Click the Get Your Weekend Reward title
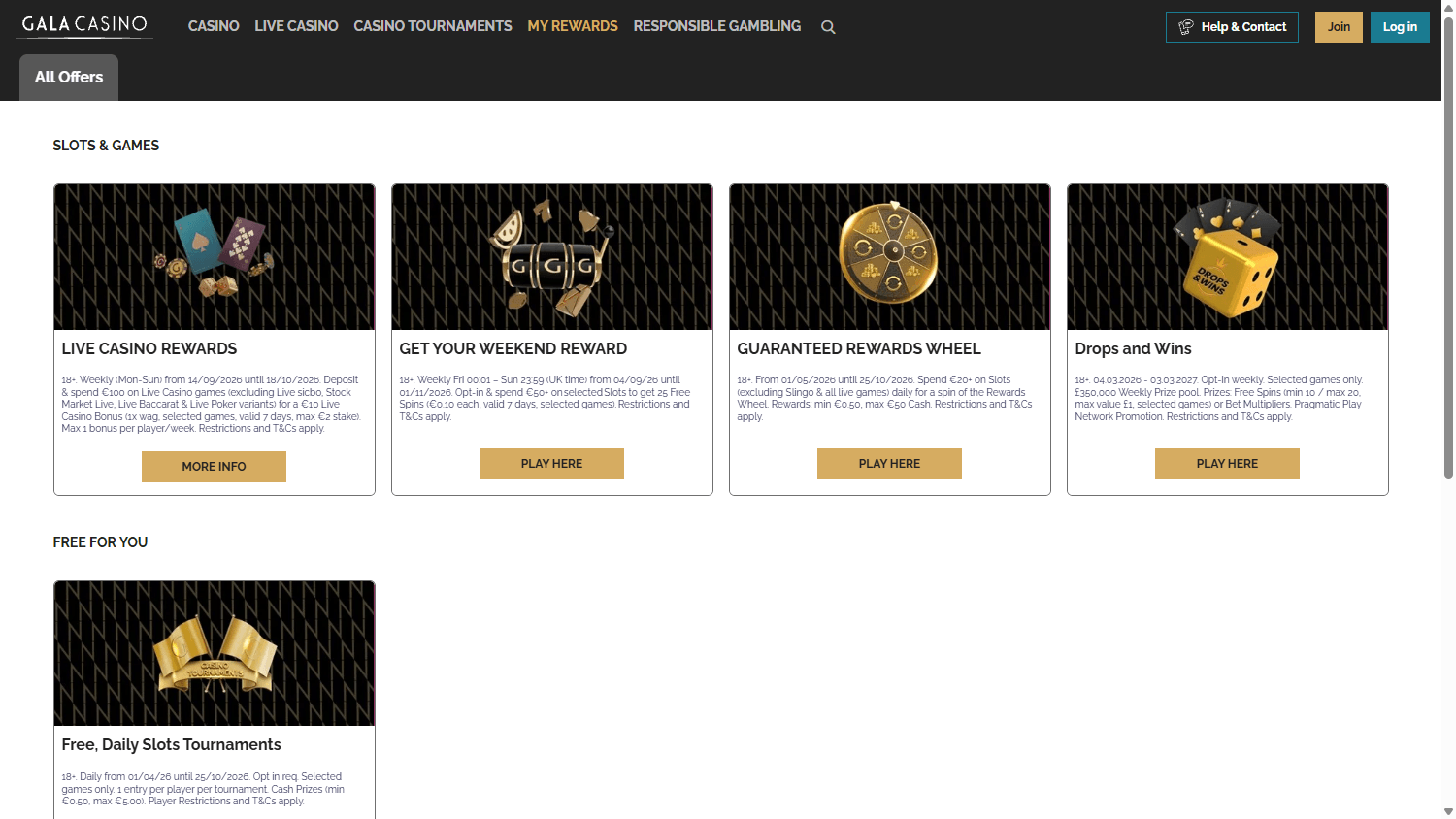Image resolution: width=1456 pixels, height=819 pixels. 513,349
